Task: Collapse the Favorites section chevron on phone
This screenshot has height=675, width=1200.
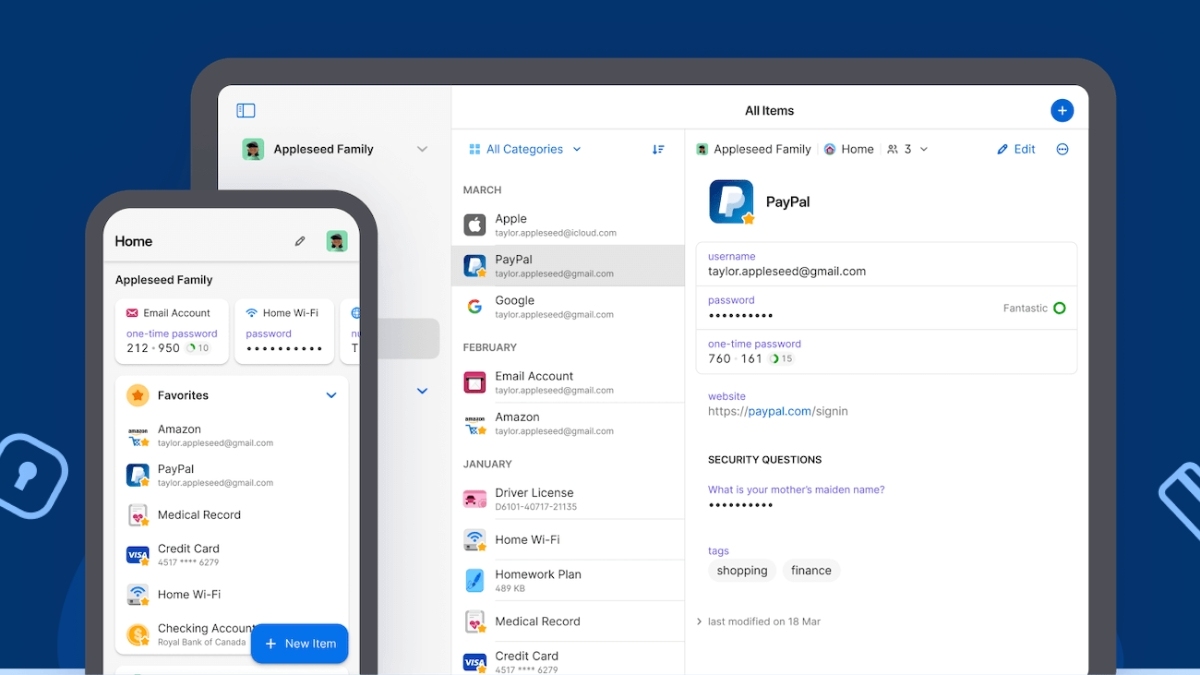Action: pos(331,395)
